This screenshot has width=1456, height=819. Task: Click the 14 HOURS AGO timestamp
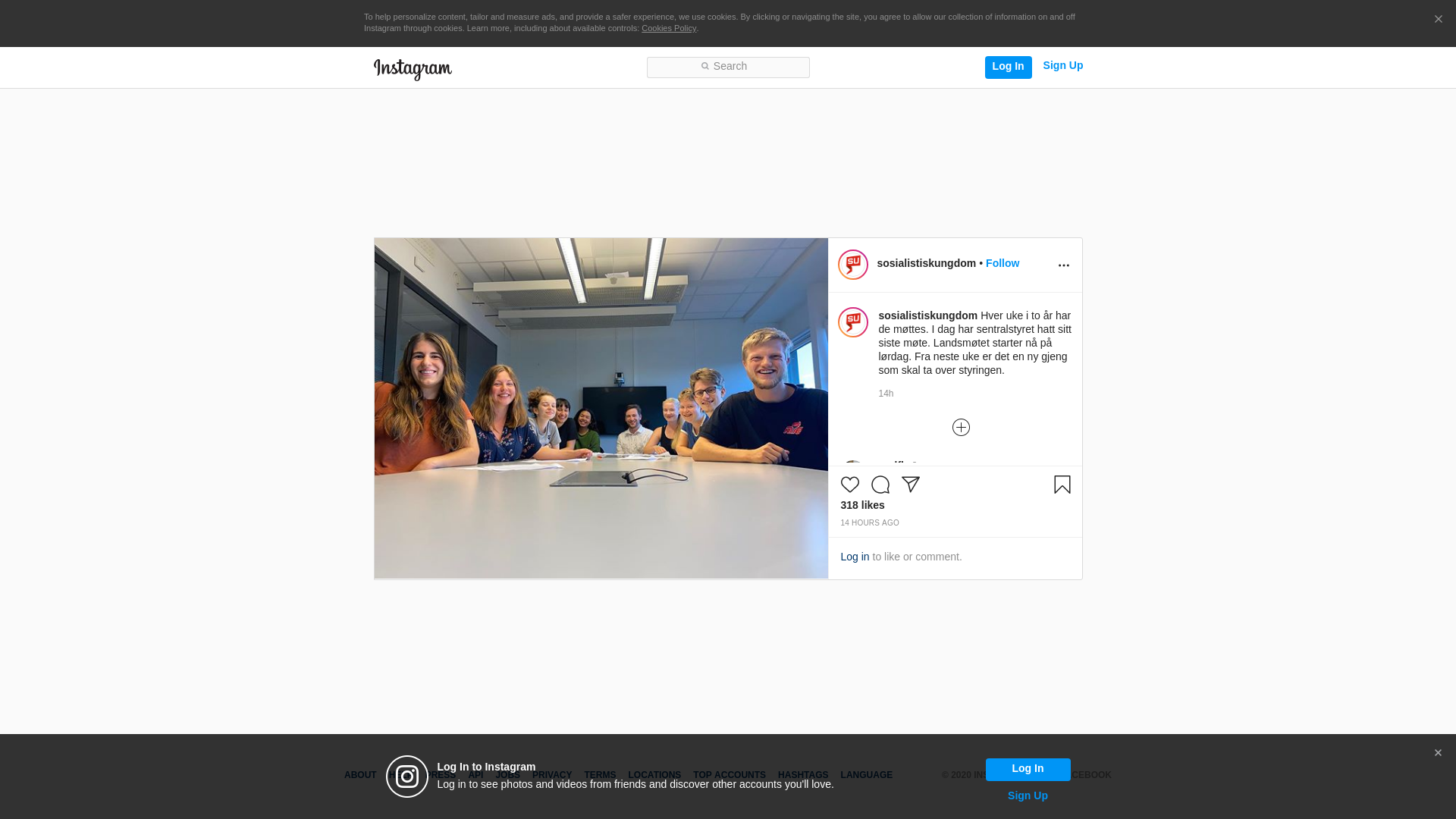(870, 523)
